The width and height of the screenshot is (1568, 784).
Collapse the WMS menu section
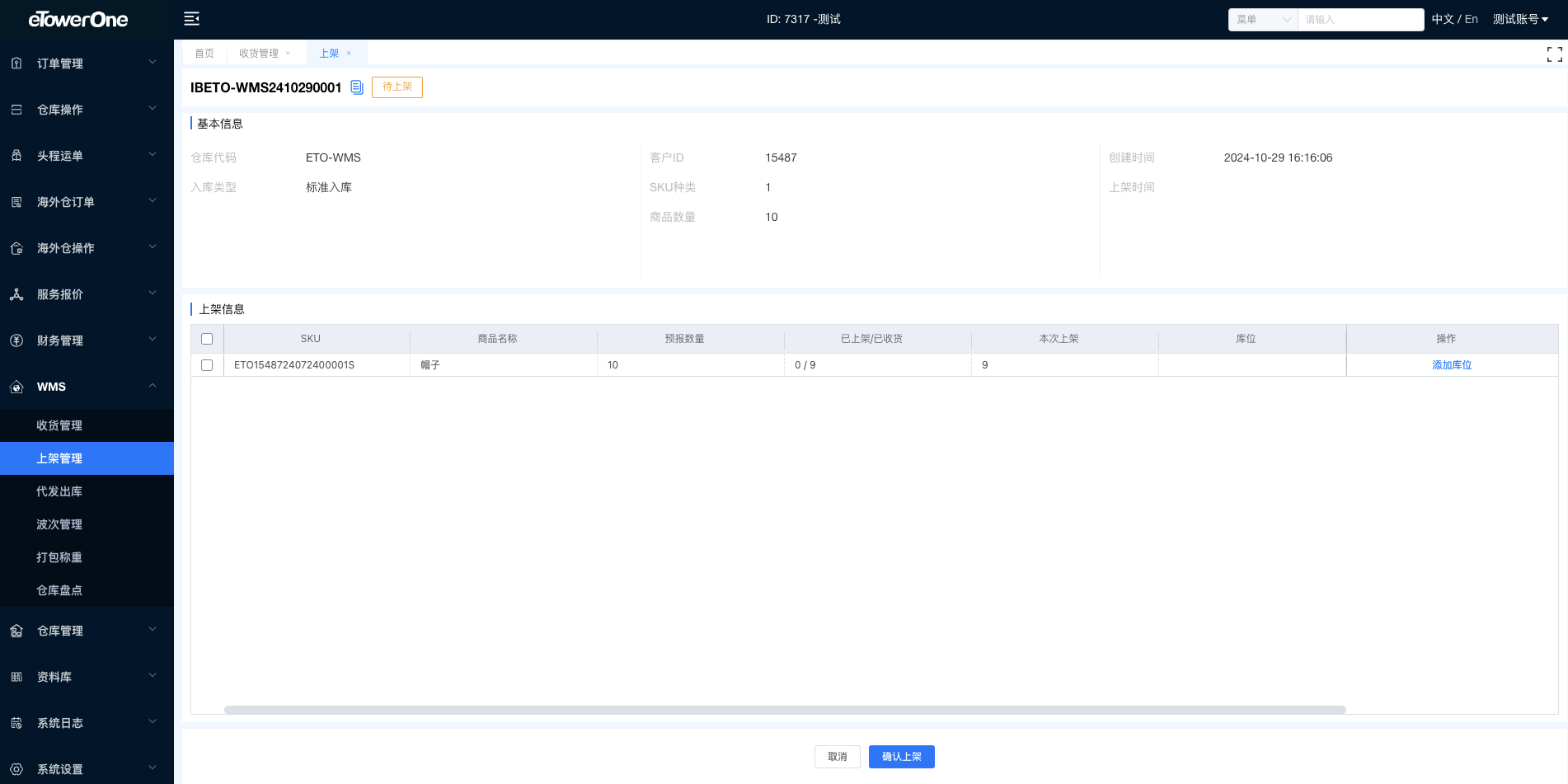click(153, 386)
